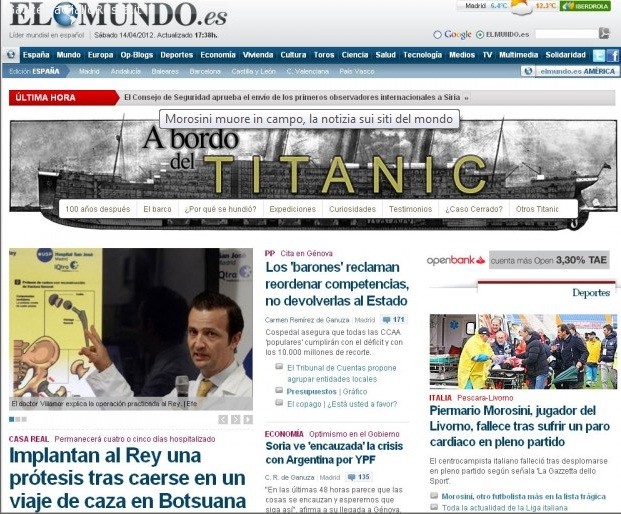Open the 'Soria ve encauzada' headline

coord(334,453)
